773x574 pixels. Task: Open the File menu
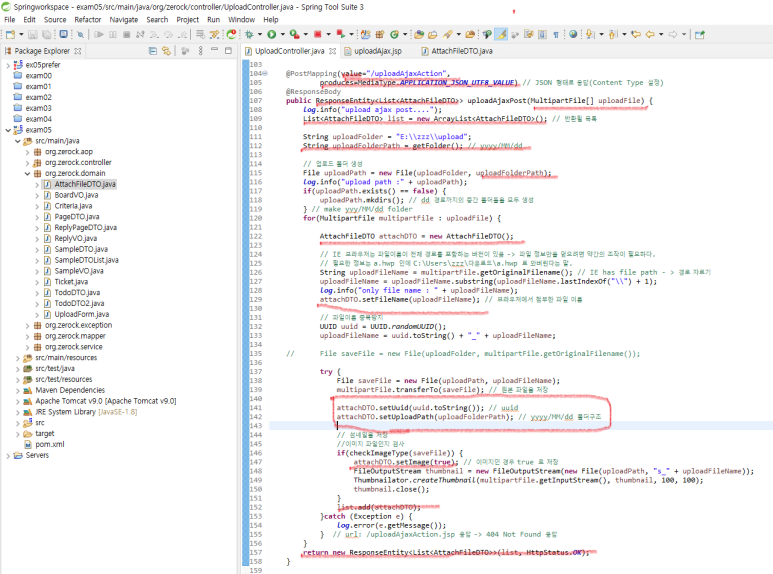pos(9,20)
